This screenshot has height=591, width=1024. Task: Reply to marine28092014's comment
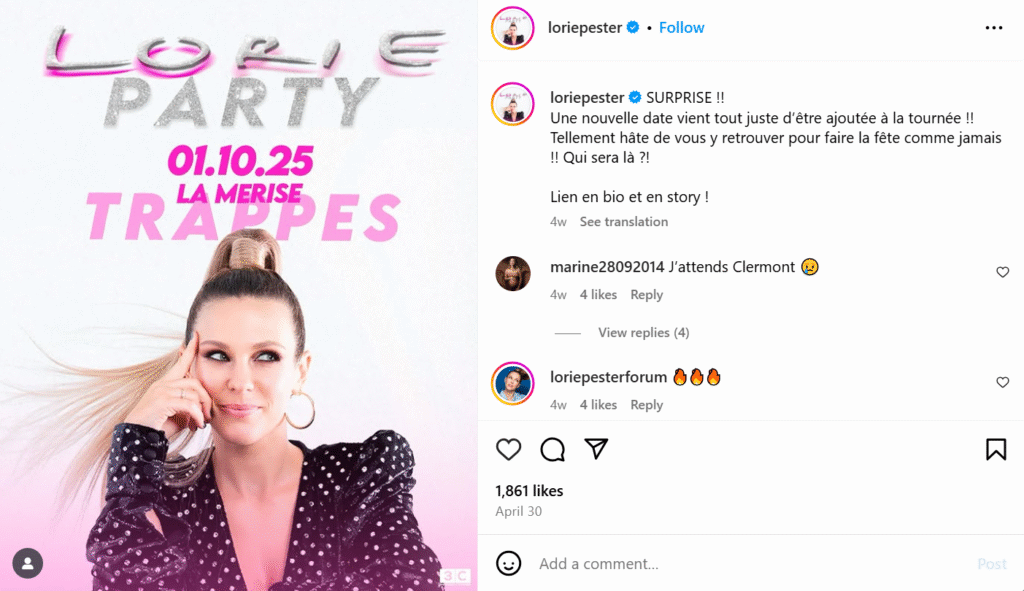[x=647, y=295]
